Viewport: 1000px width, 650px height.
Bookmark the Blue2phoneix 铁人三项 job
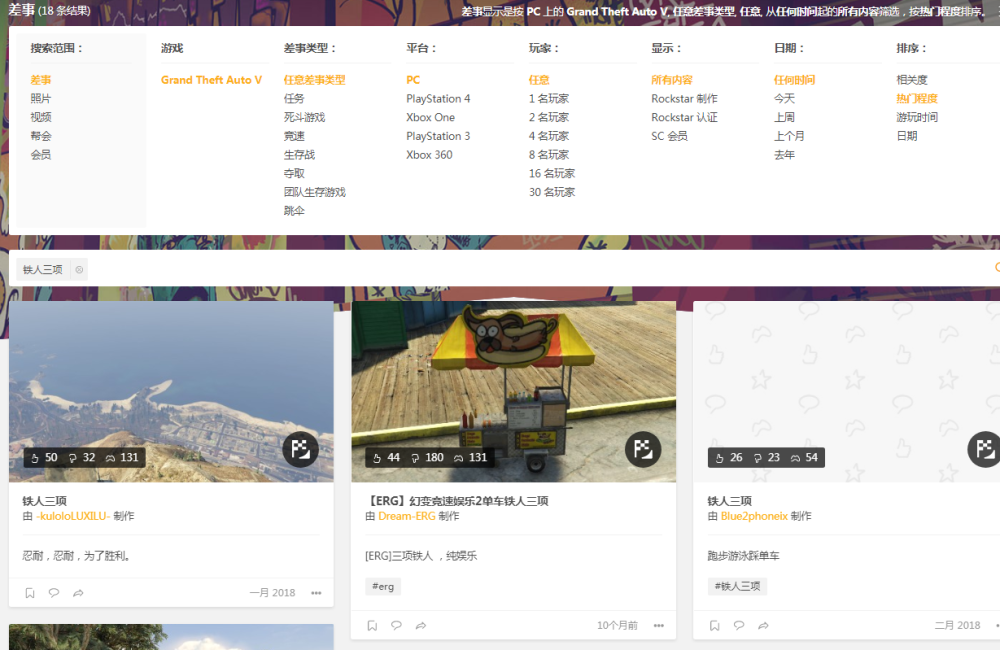pyautogui.click(x=715, y=626)
